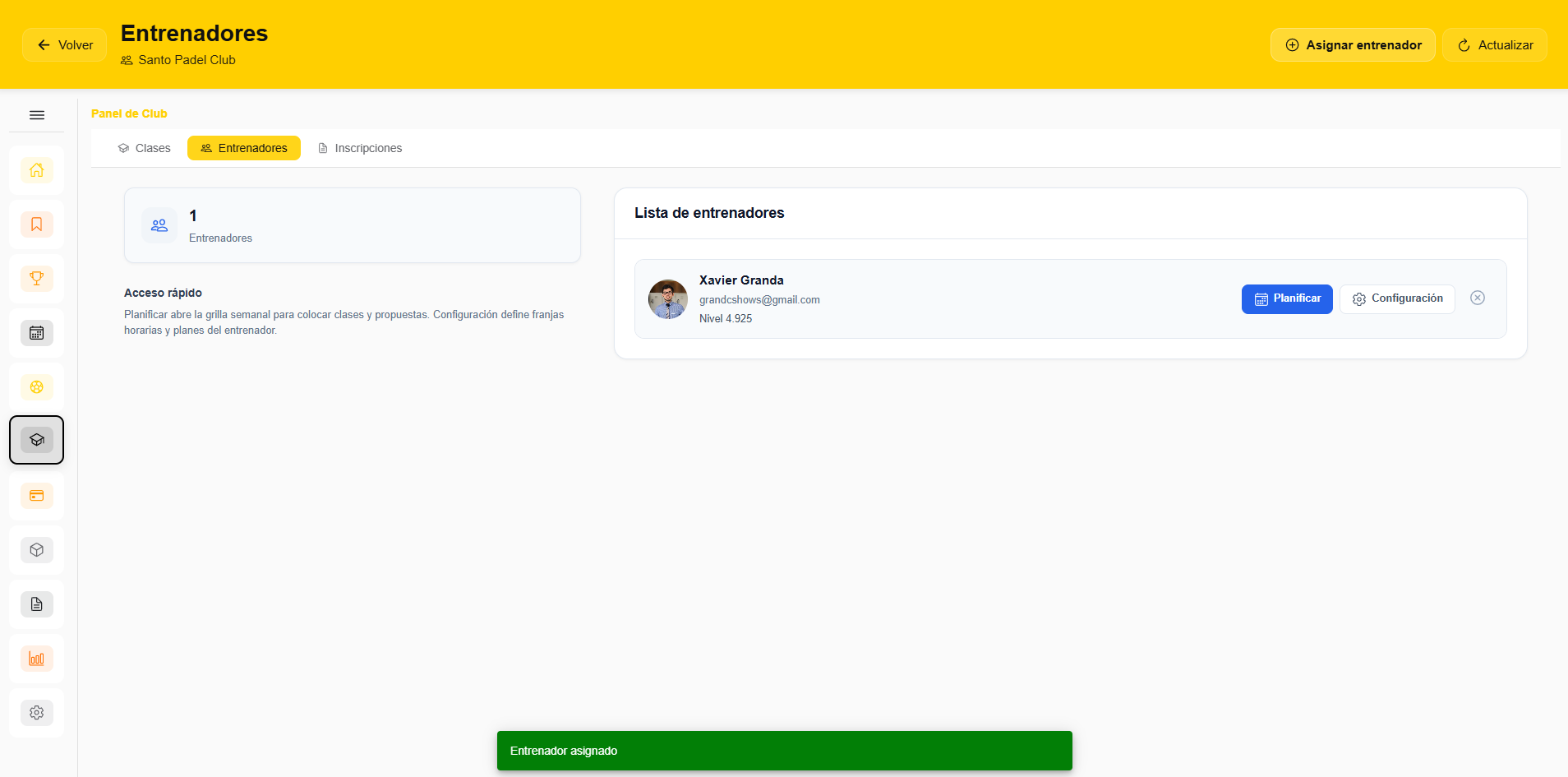This screenshot has height=777, width=1568.
Task: Expand the hamburger menu in sidebar
Action: point(37,115)
